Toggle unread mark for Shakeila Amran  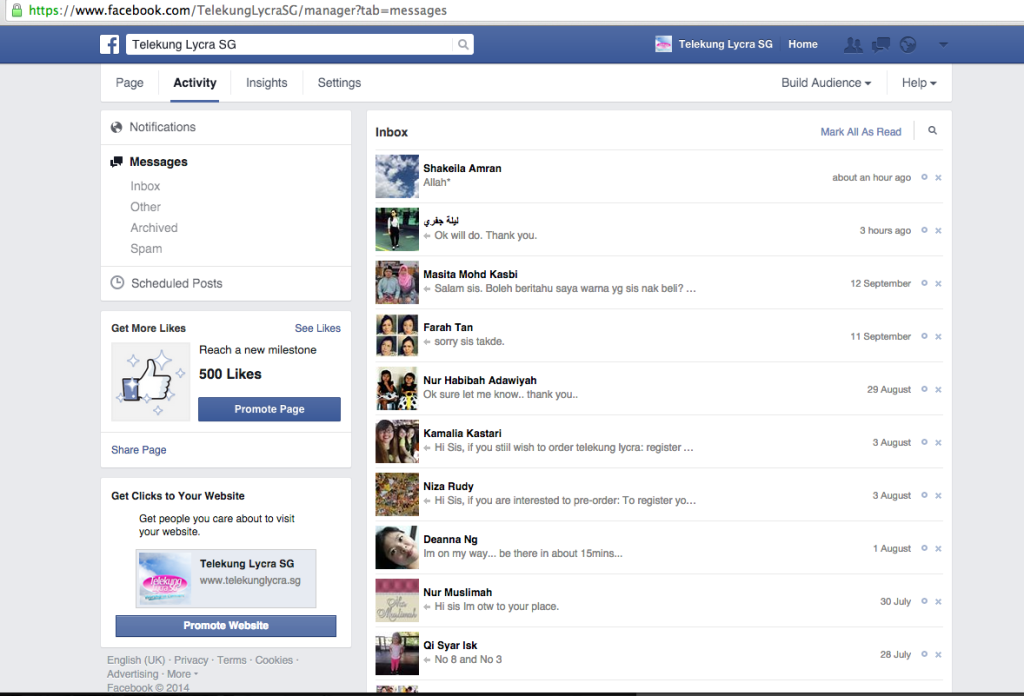924,177
